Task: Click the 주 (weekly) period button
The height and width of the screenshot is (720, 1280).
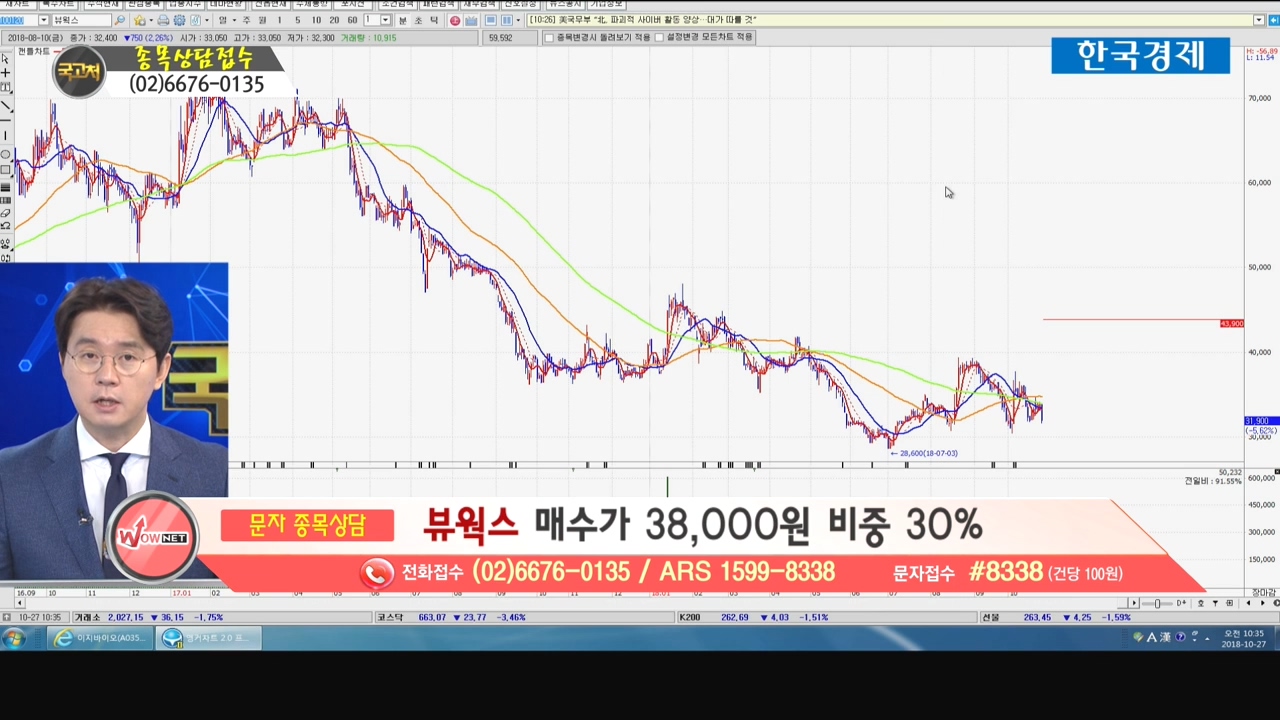Action: (247, 20)
